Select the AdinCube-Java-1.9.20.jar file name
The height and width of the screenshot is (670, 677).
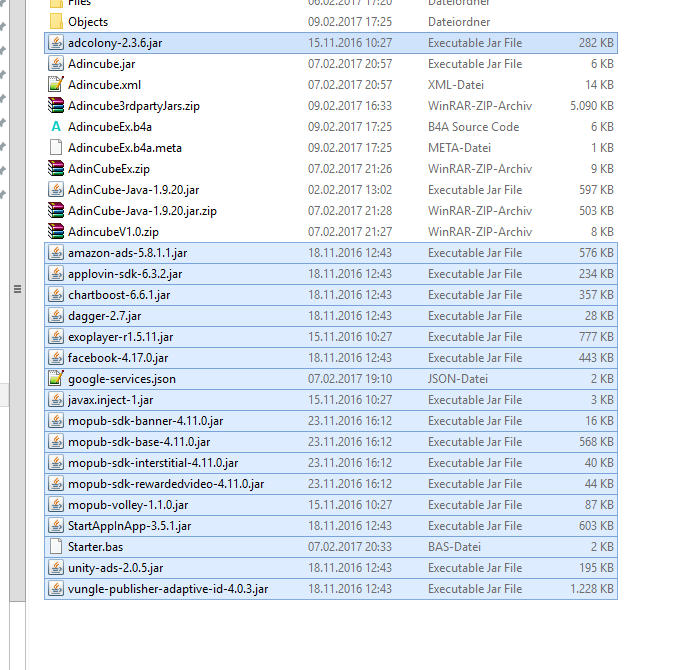(x=133, y=190)
